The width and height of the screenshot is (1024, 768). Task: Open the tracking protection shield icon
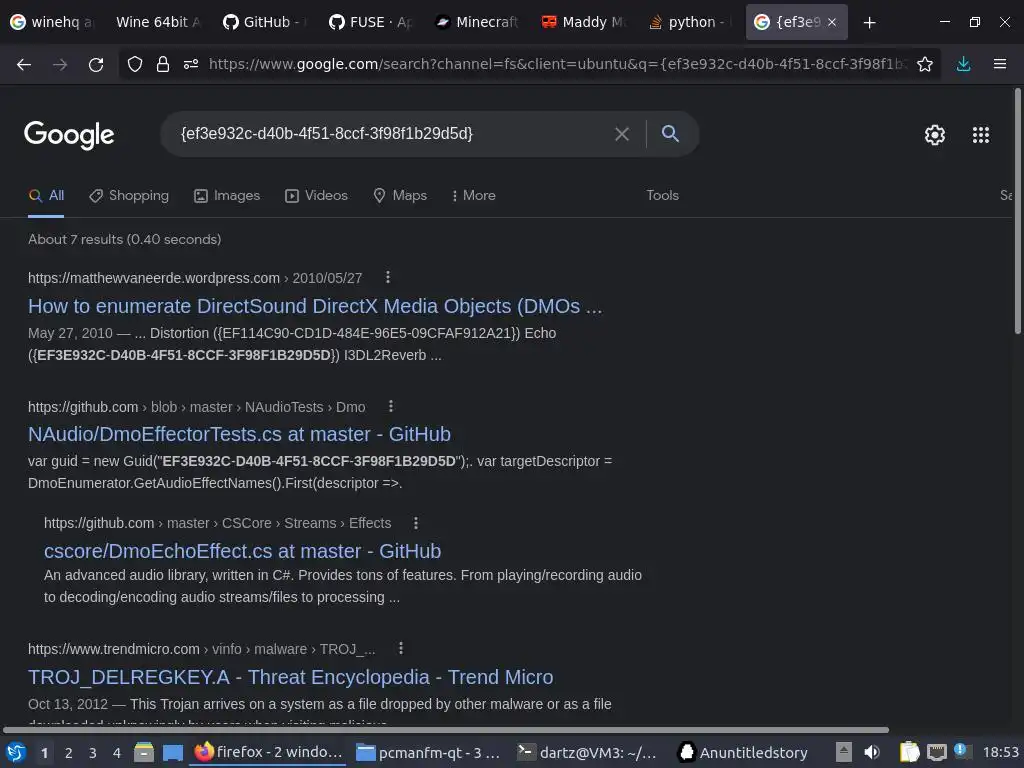(x=135, y=64)
